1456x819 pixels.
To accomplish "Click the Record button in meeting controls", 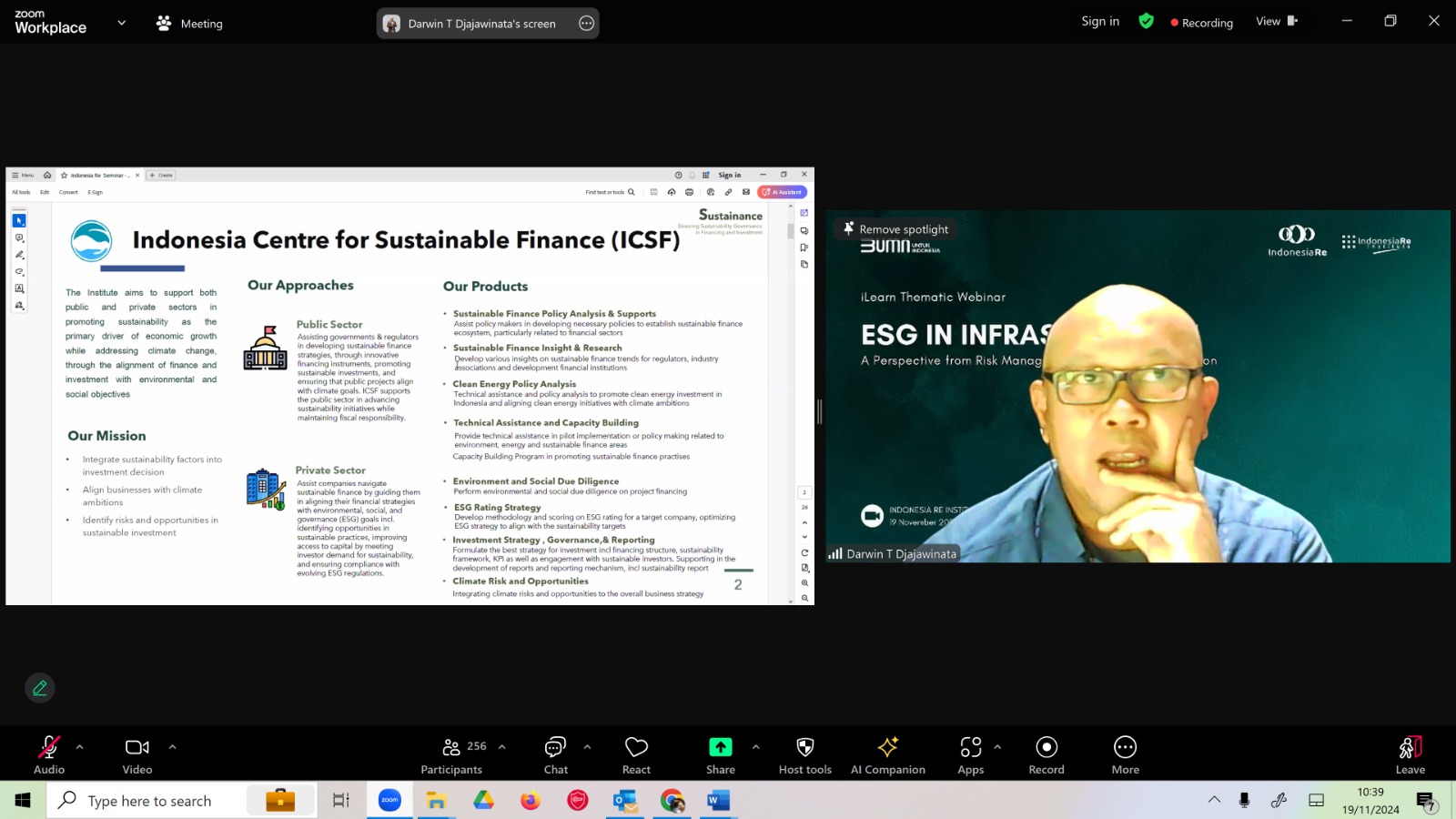I will (1046, 747).
